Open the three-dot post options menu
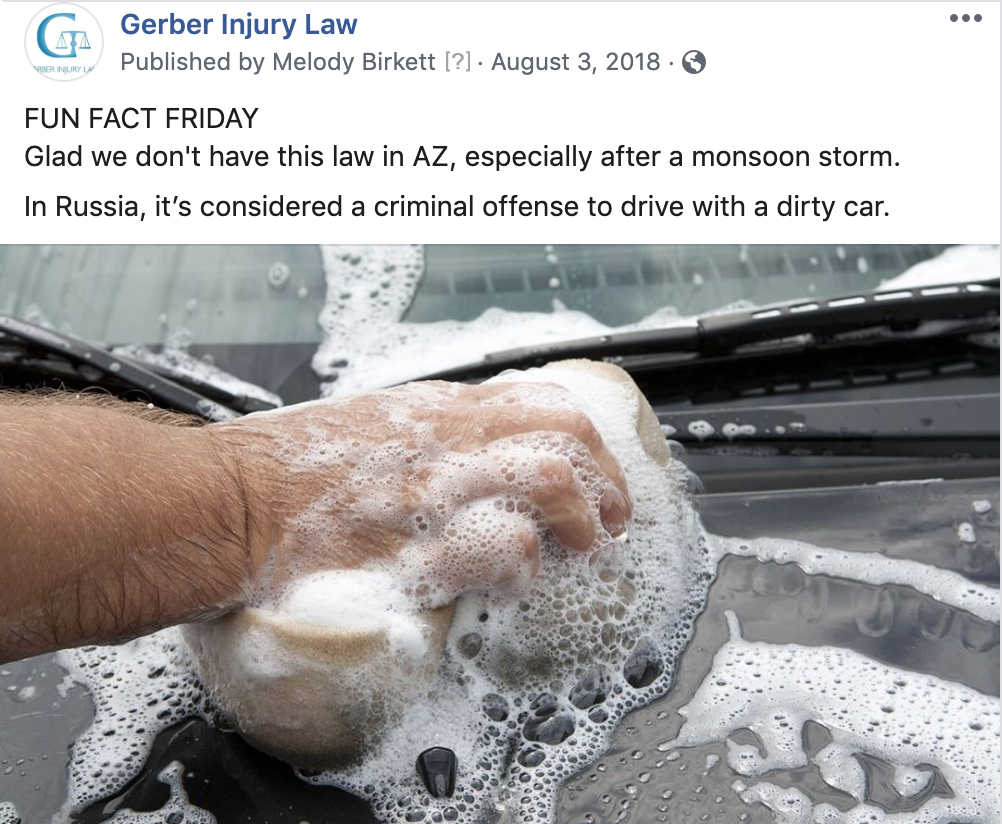The width and height of the screenshot is (1002, 824). click(966, 18)
